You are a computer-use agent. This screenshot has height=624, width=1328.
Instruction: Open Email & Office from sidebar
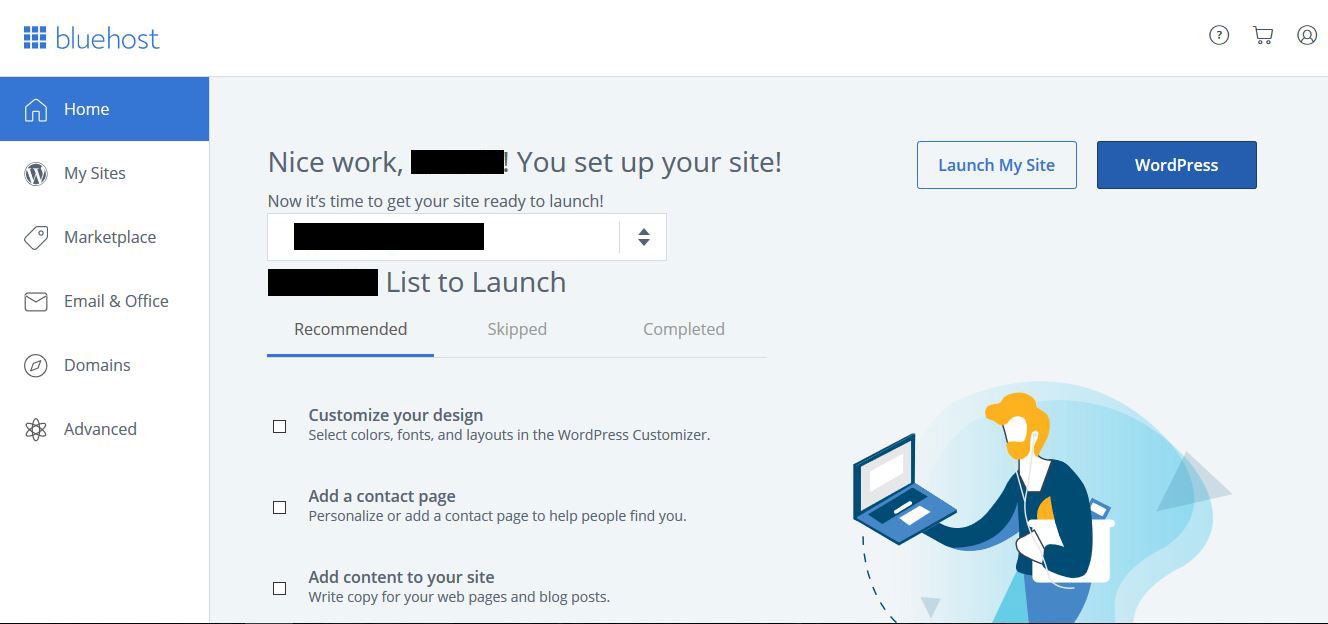36,300
